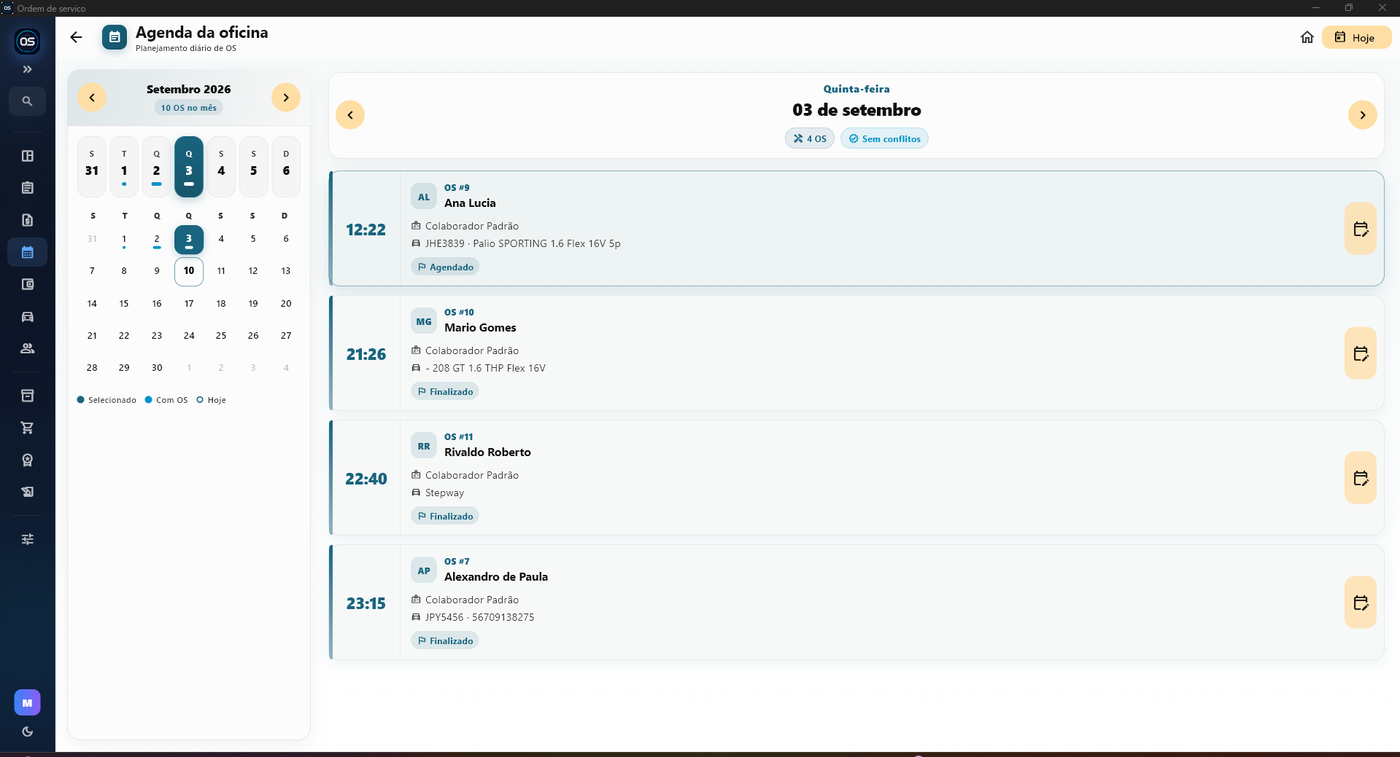Open the dashboard layout icon in sidebar
This screenshot has width=1400, height=757.
point(27,156)
